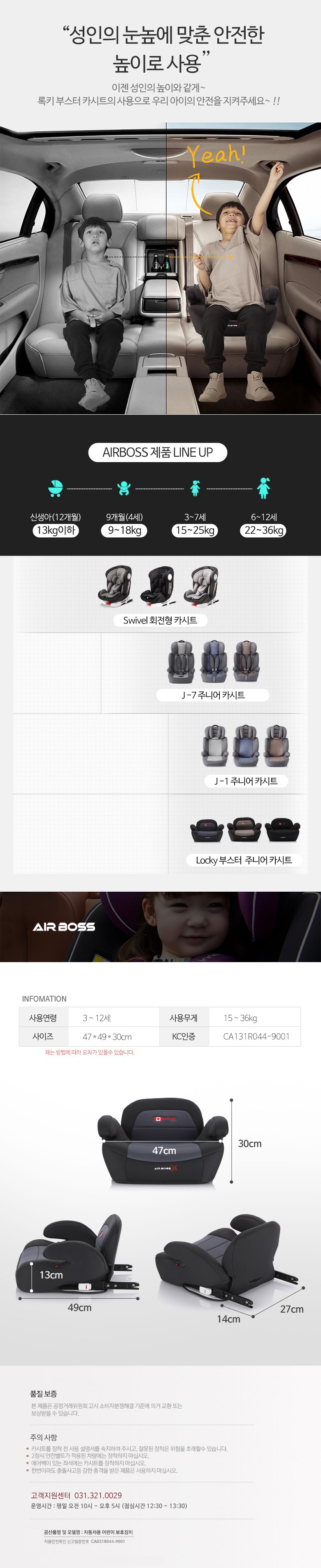321x1568 pixels.
Task: Select the Swivel 회전형 카시트 label
Action: tap(160, 620)
